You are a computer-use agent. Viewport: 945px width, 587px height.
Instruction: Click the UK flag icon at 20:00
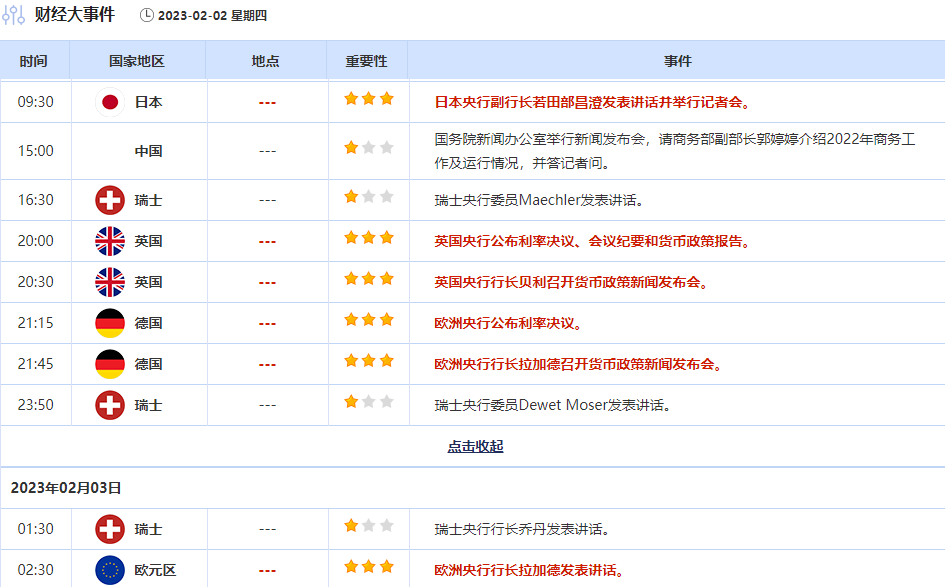[x=110, y=241]
